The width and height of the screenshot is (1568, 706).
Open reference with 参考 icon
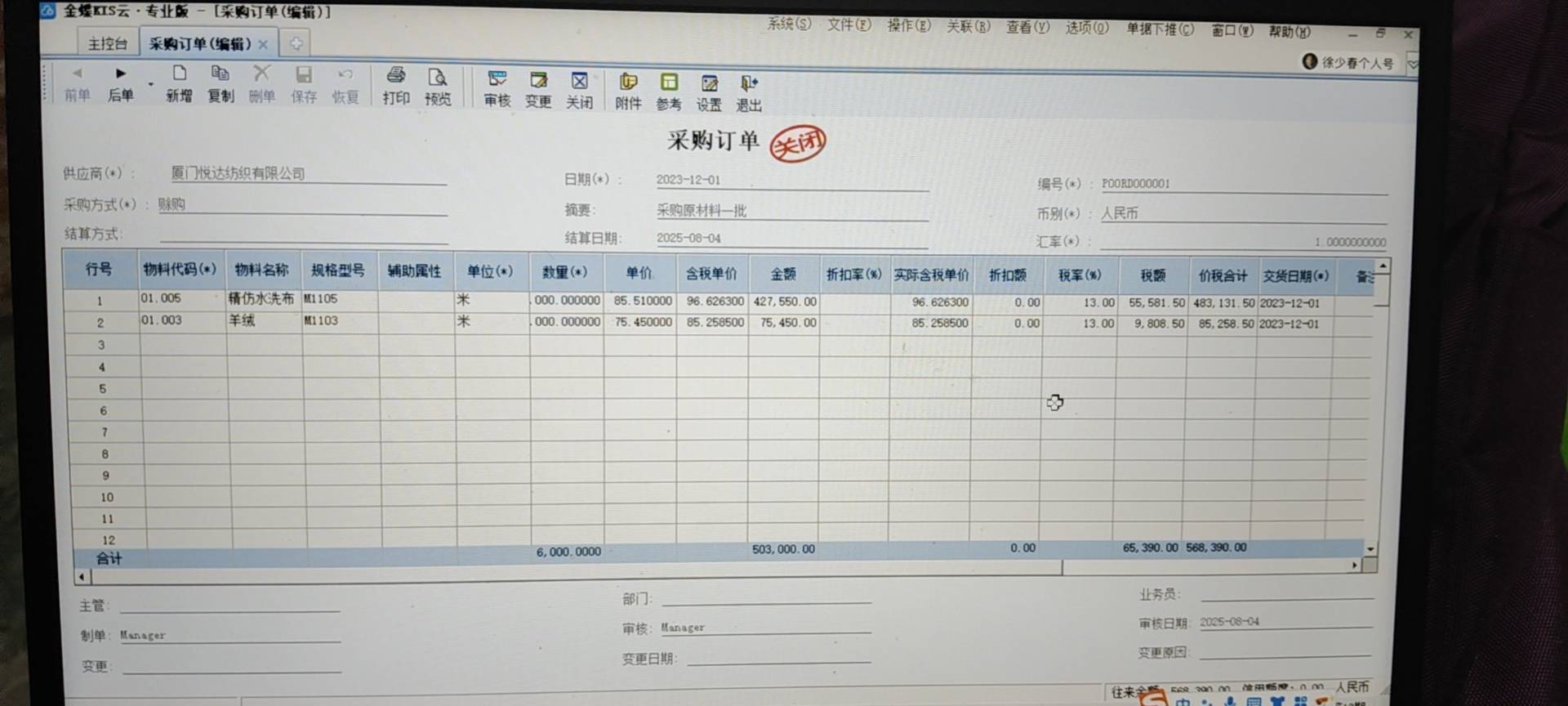(669, 93)
